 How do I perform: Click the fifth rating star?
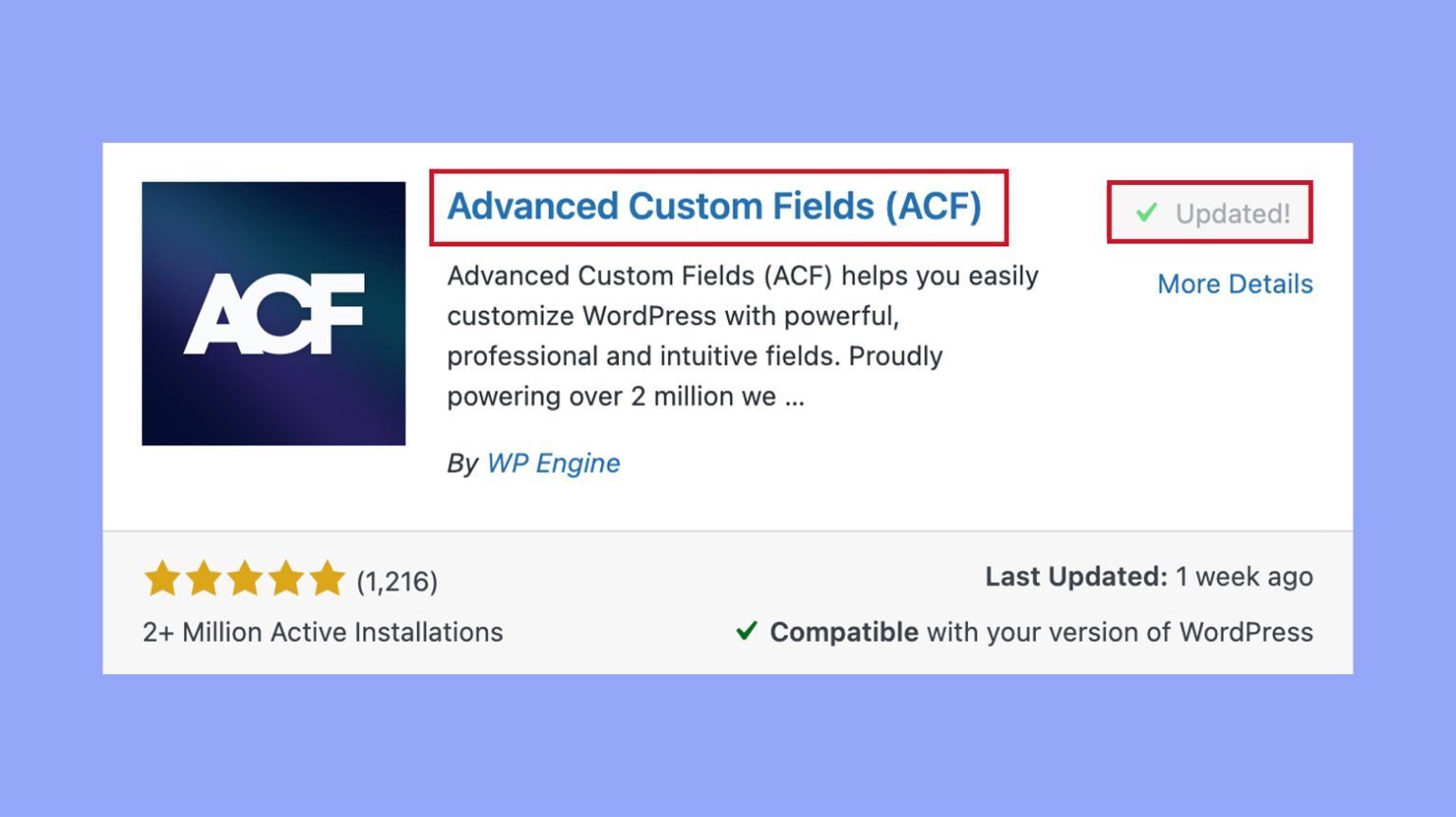click(x=328, y=578)
